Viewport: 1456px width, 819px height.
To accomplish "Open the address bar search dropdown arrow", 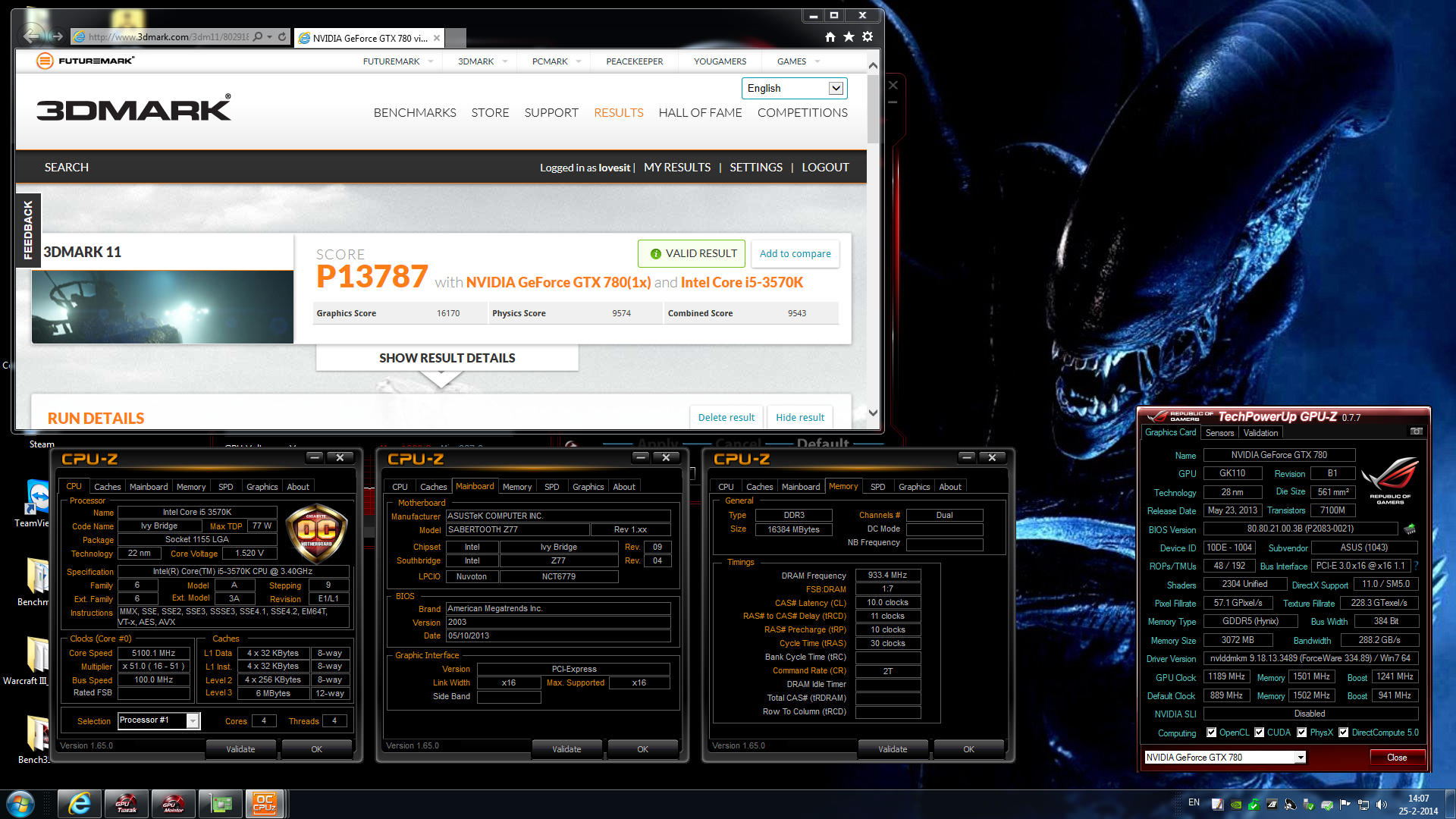I will click(269, 36).
